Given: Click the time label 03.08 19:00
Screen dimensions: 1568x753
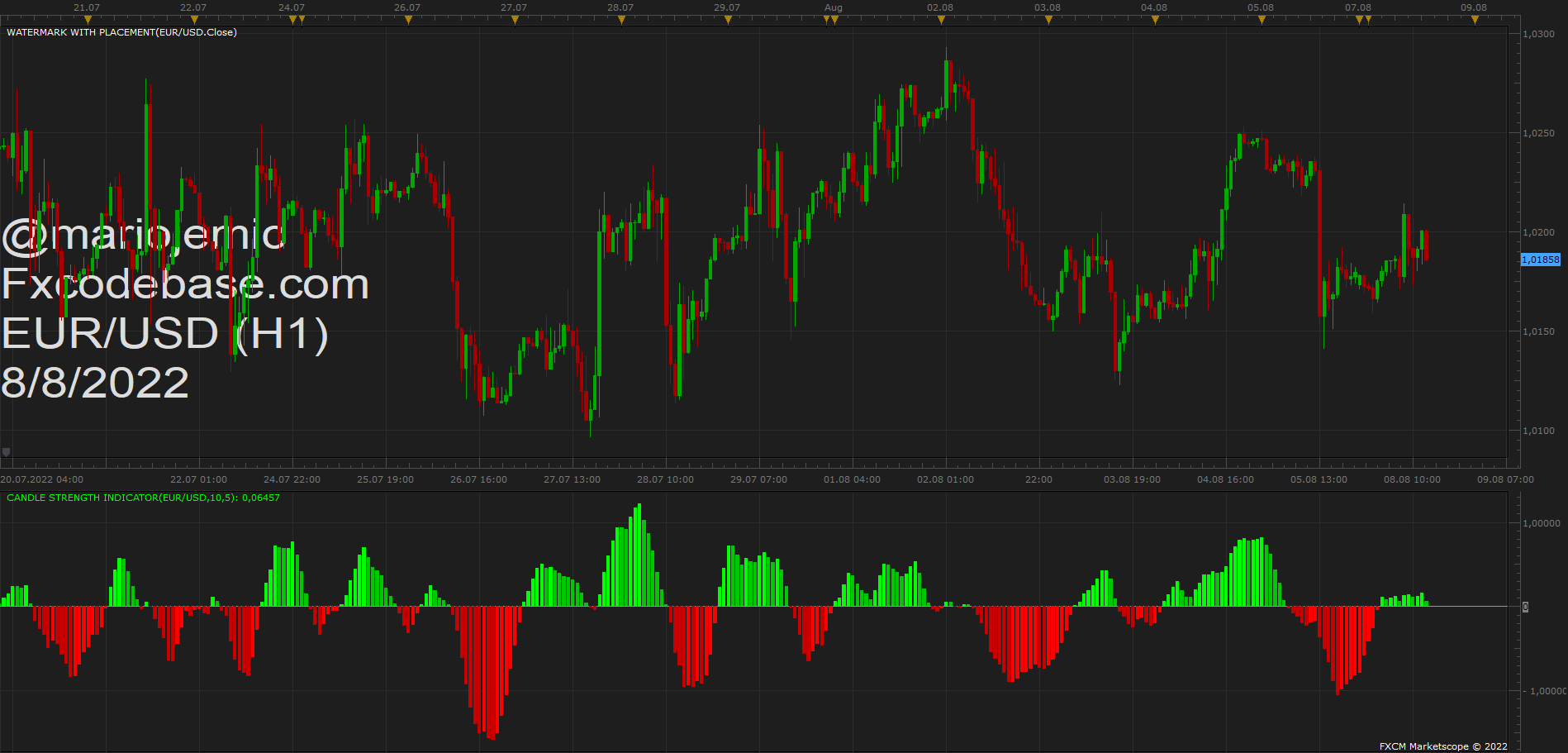Looking at the screenshot, I should [x=1133, y=479].
